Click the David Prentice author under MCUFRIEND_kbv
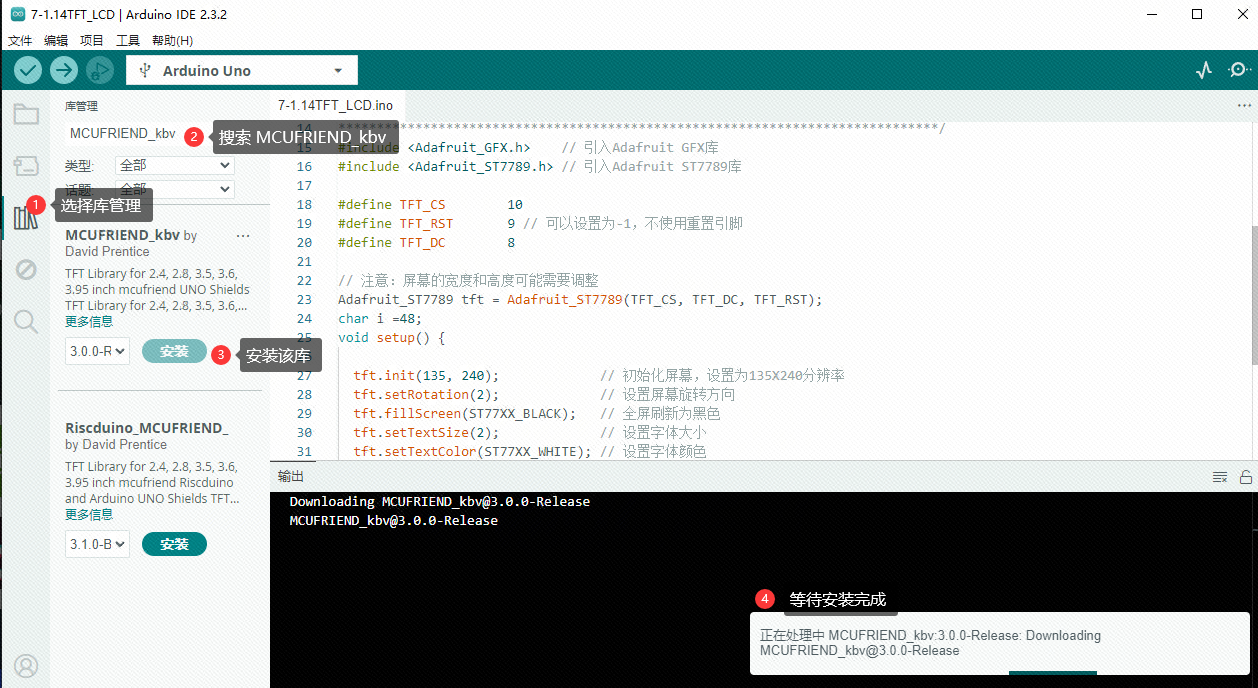 point(107,251)
